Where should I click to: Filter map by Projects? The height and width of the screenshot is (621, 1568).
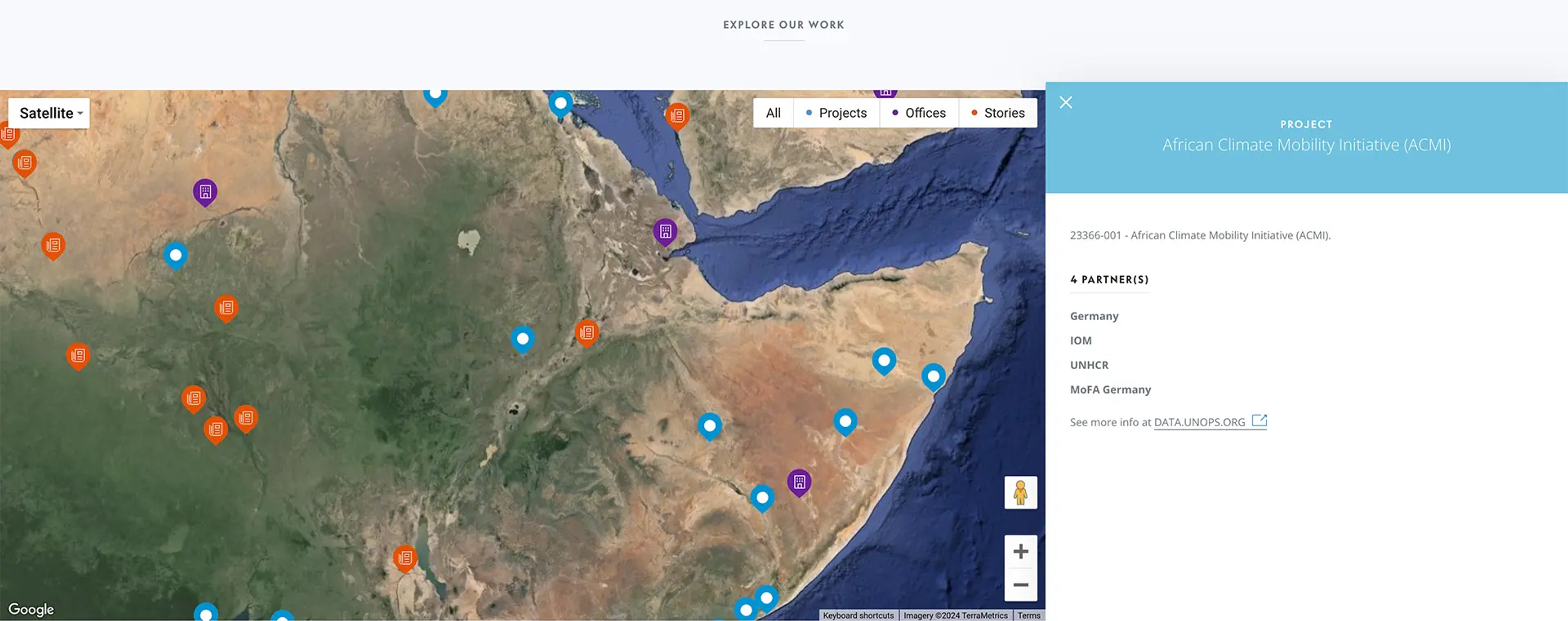(836, 113)
